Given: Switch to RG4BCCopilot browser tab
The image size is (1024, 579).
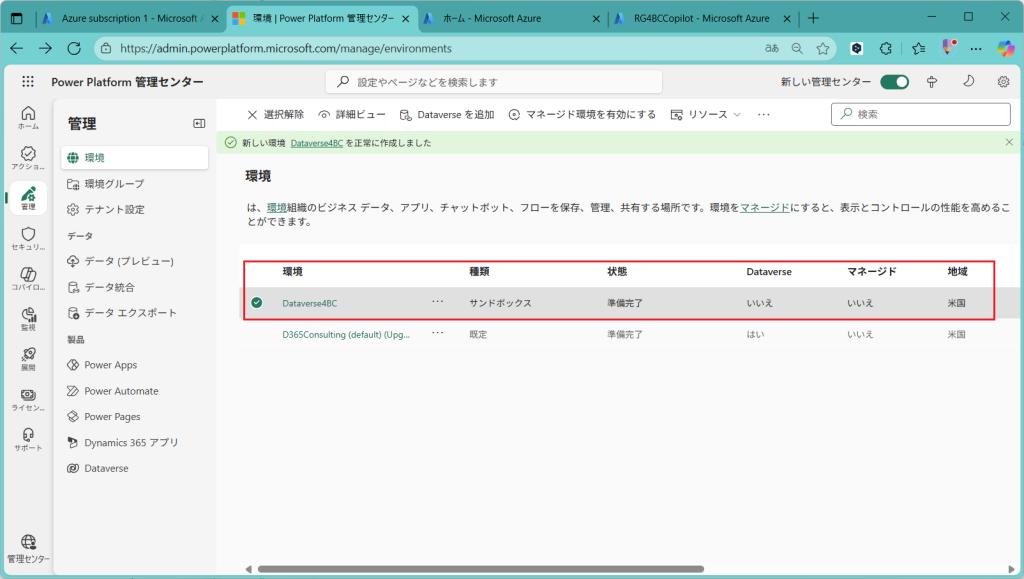Looking at the screenshot, I should [701, 18].
